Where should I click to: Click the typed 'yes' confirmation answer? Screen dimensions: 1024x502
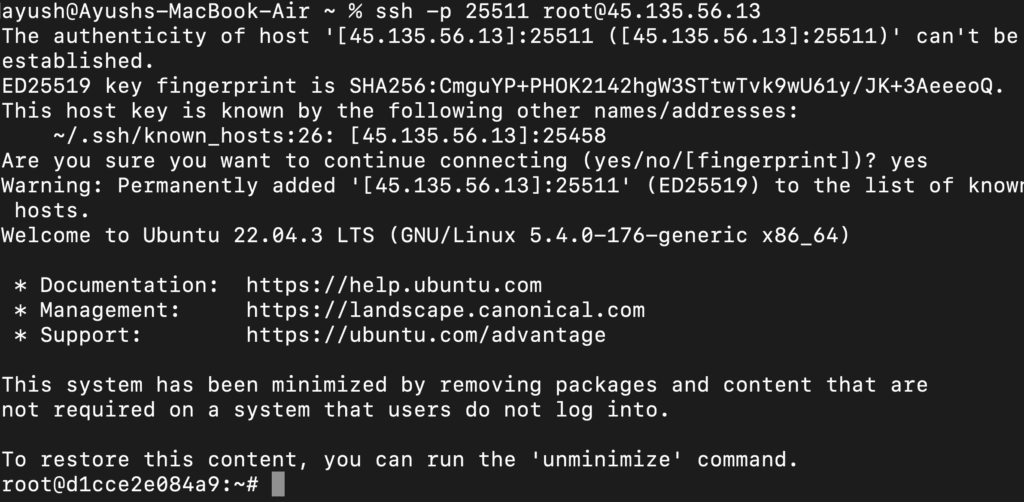click(x=909, y=161)
